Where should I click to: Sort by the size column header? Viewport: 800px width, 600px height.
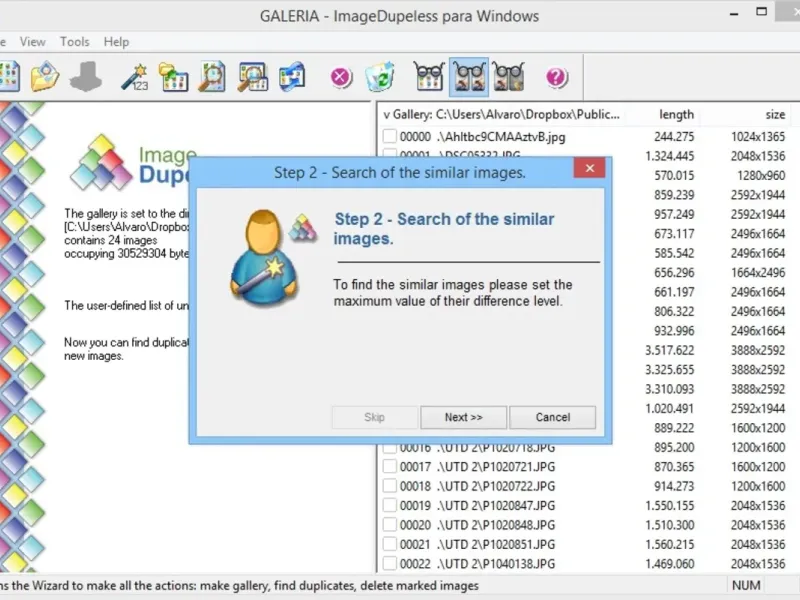[x=774, y=114]
